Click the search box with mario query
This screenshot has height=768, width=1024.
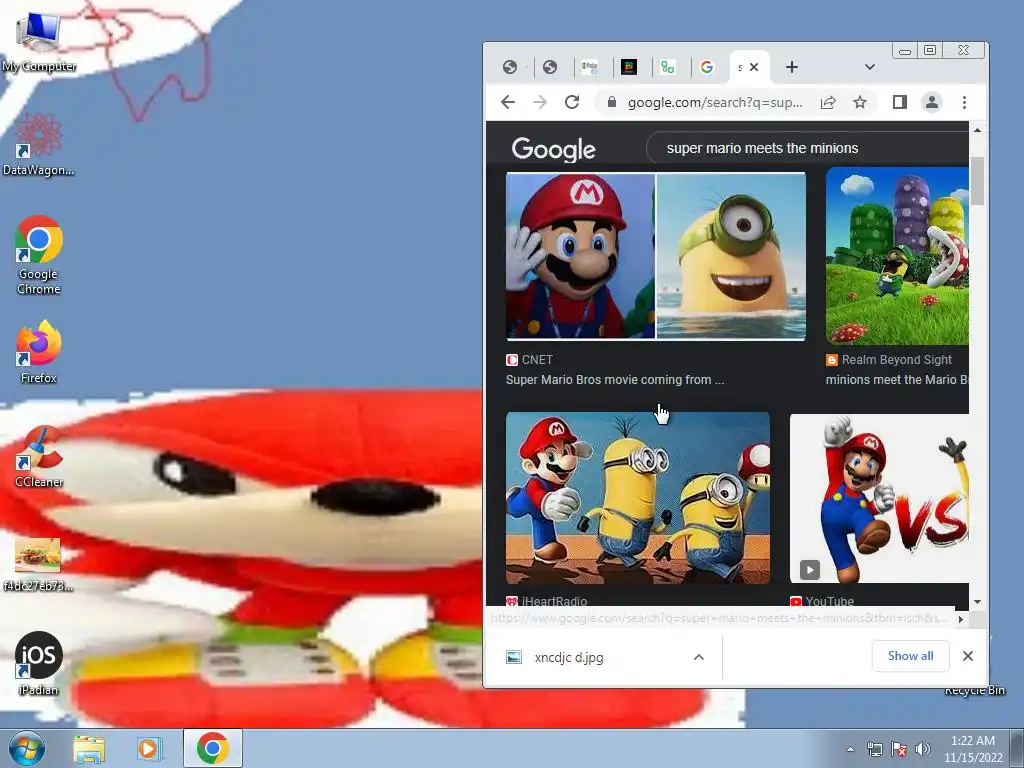coord(807,148)
